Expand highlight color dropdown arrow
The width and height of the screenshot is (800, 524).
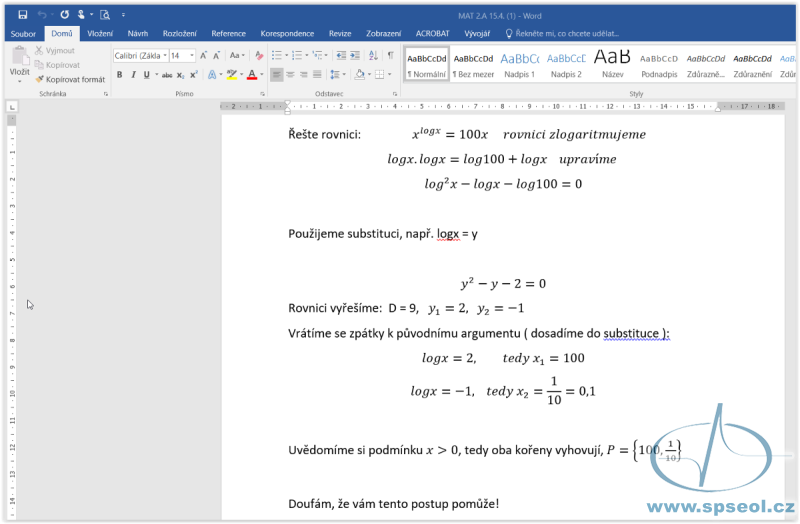242,74
